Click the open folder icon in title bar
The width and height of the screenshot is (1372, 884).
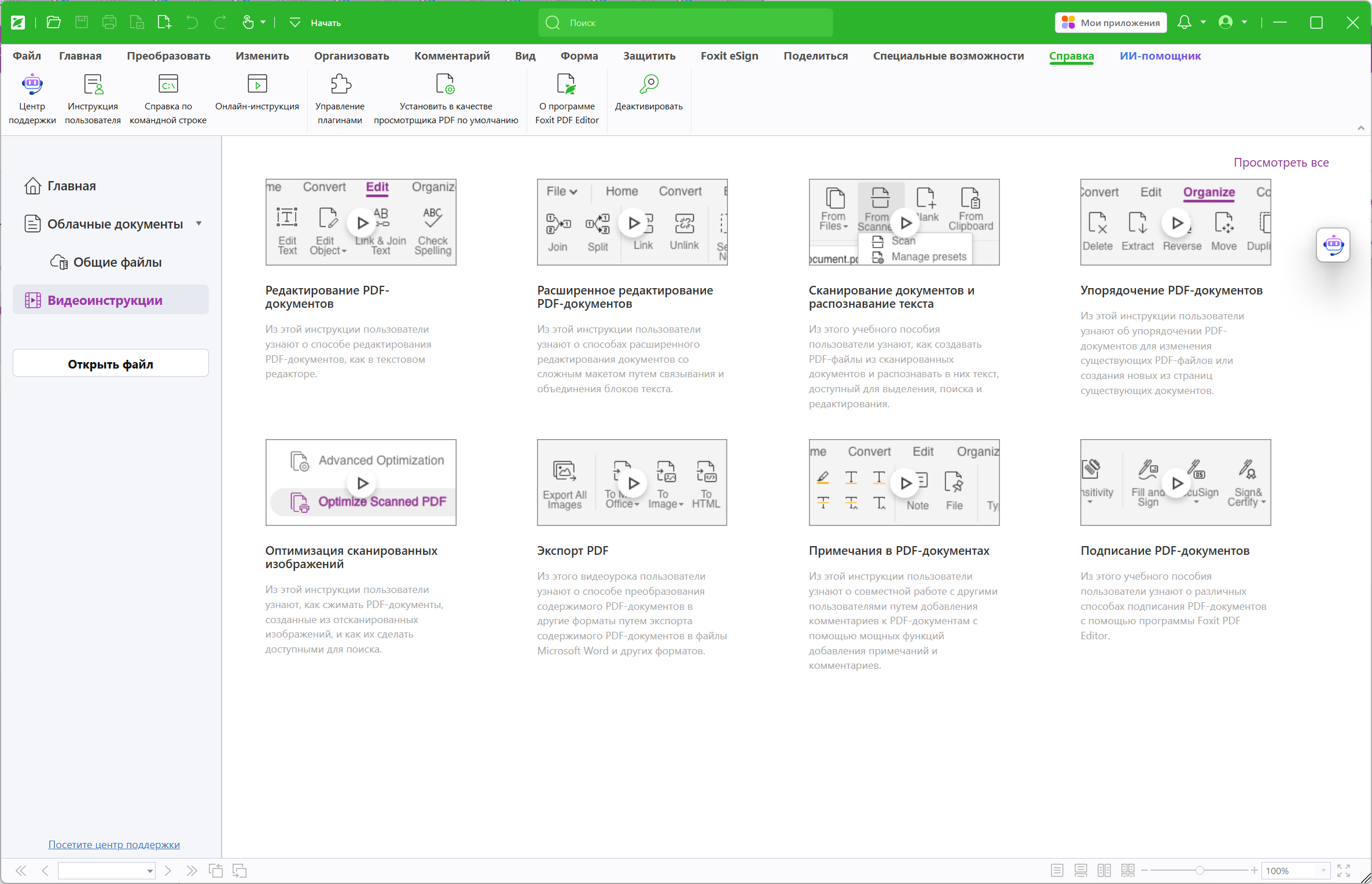(x=54, y=23)
